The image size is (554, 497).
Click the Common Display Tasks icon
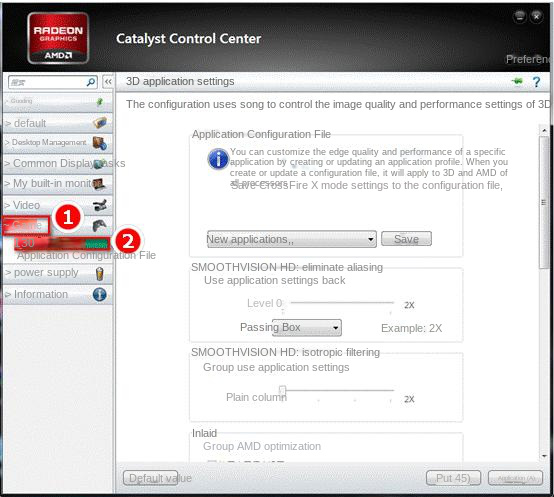coord(100,164)
